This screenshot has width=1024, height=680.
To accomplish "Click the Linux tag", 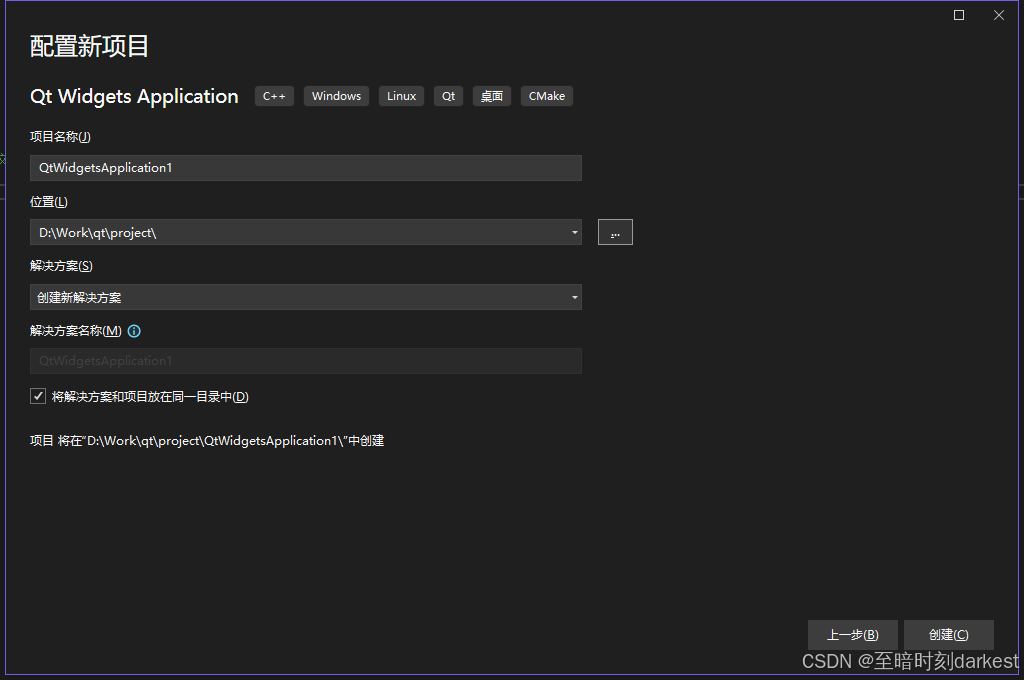I will click(401, 96).
